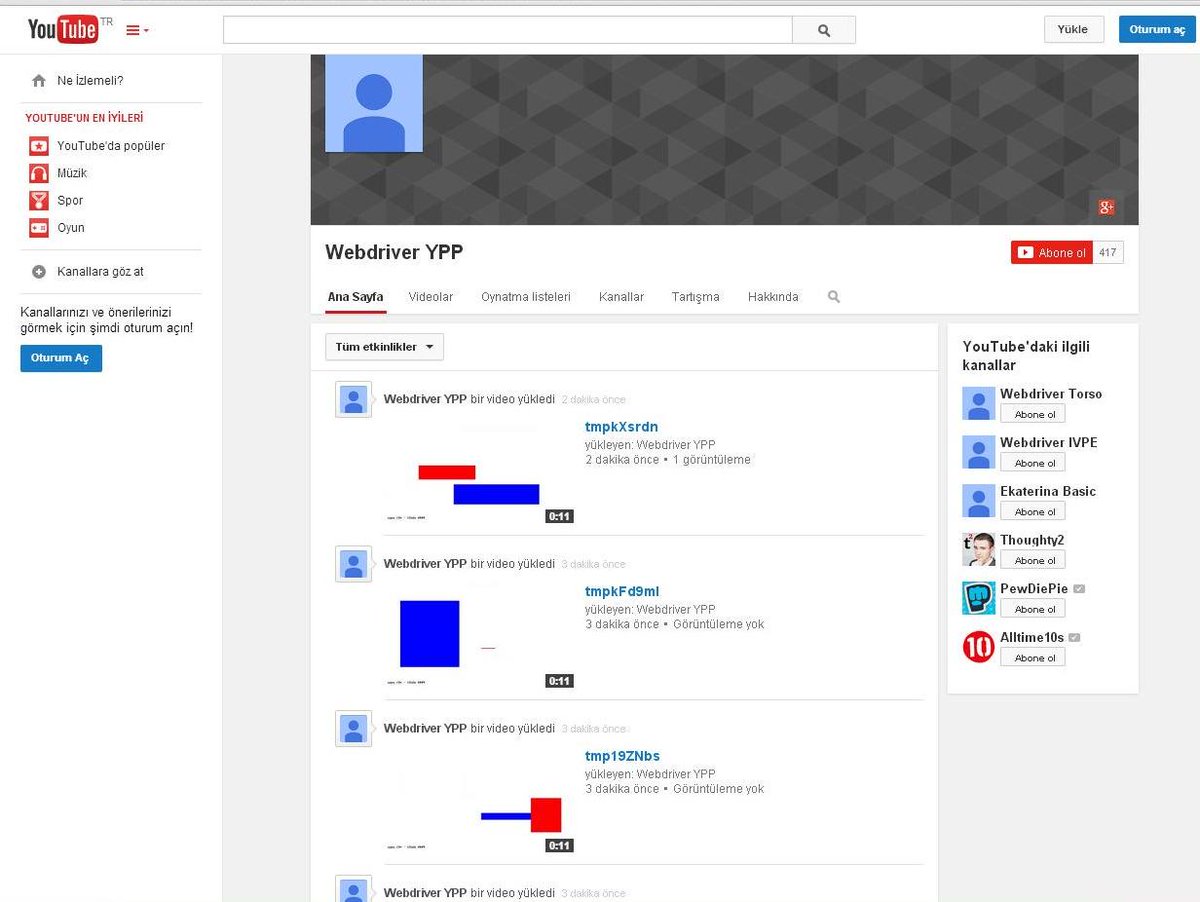
Task: Click Webdriver YPP name in first feed entry
Action: (425, 399)
